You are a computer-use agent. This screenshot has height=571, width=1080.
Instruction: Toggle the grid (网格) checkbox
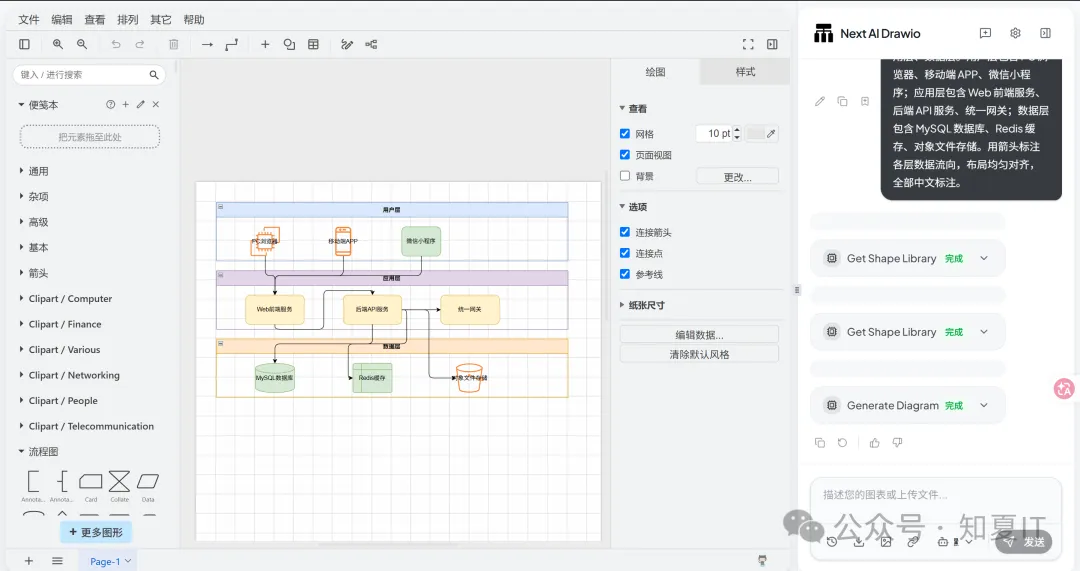tap(625, 134)
